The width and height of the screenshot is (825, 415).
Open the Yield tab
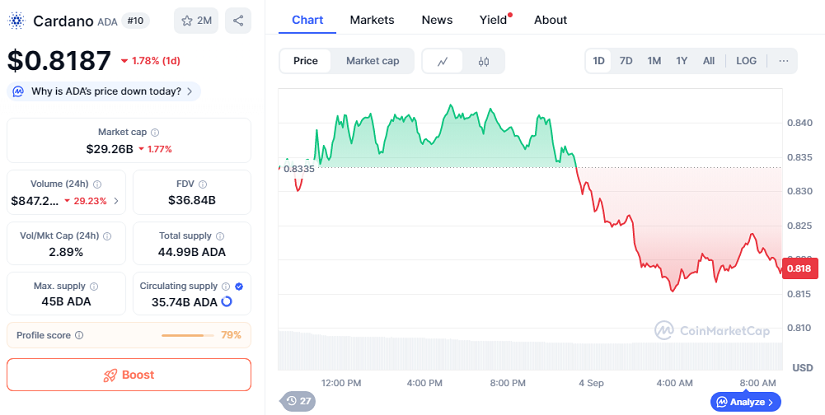tap(495, 20)
